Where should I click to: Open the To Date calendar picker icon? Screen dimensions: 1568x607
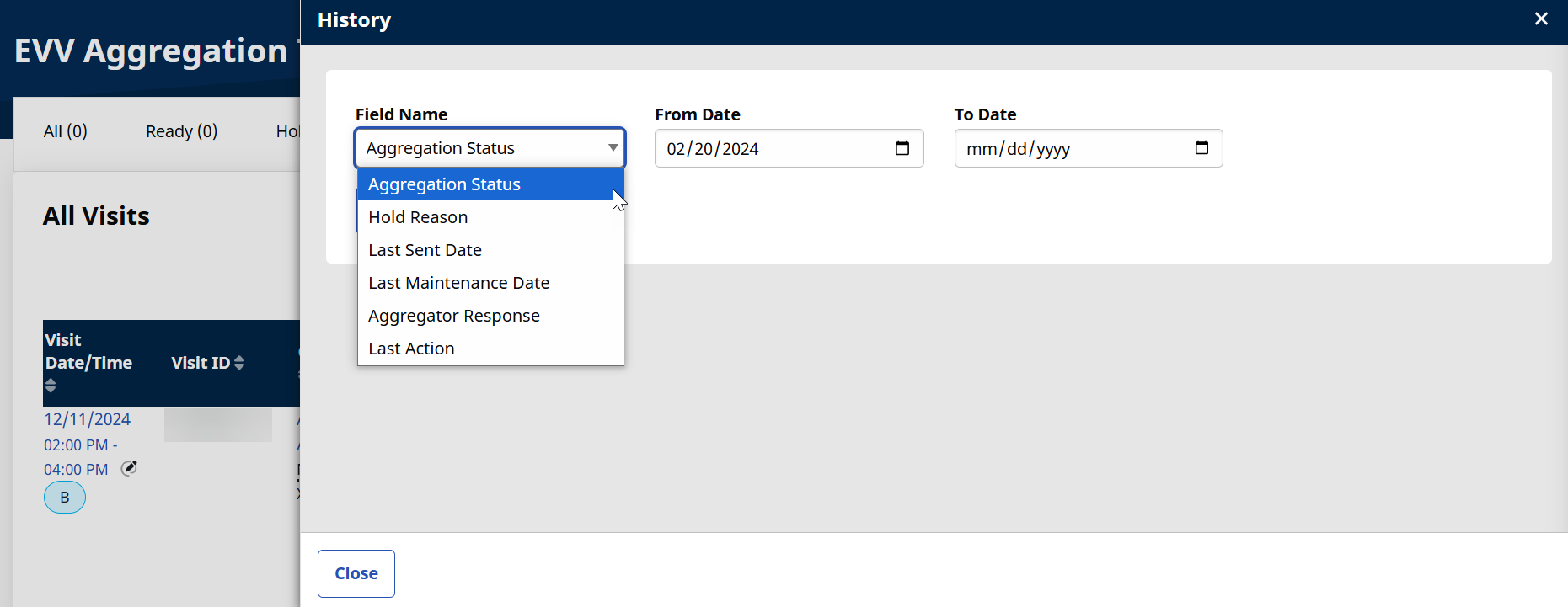click(1201, 148)
